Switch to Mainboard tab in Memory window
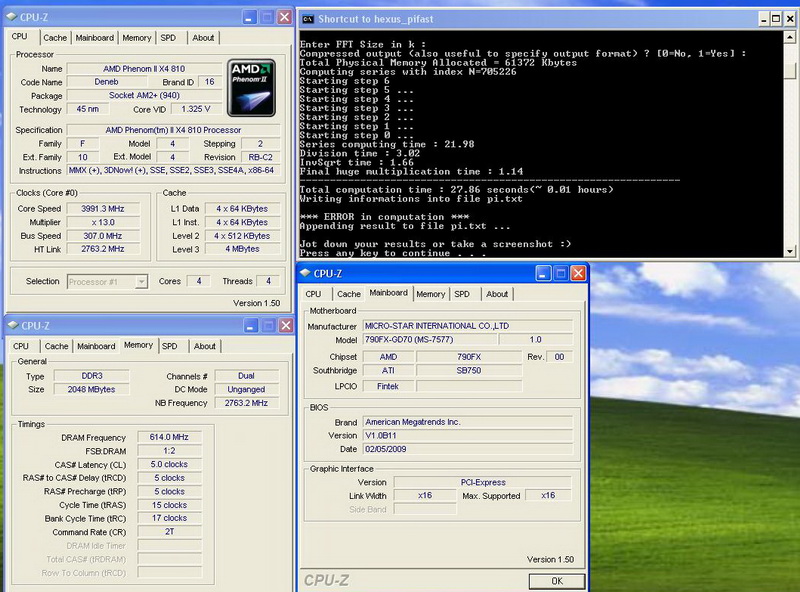This screenshot has height=592, width=800. (96, 346)
